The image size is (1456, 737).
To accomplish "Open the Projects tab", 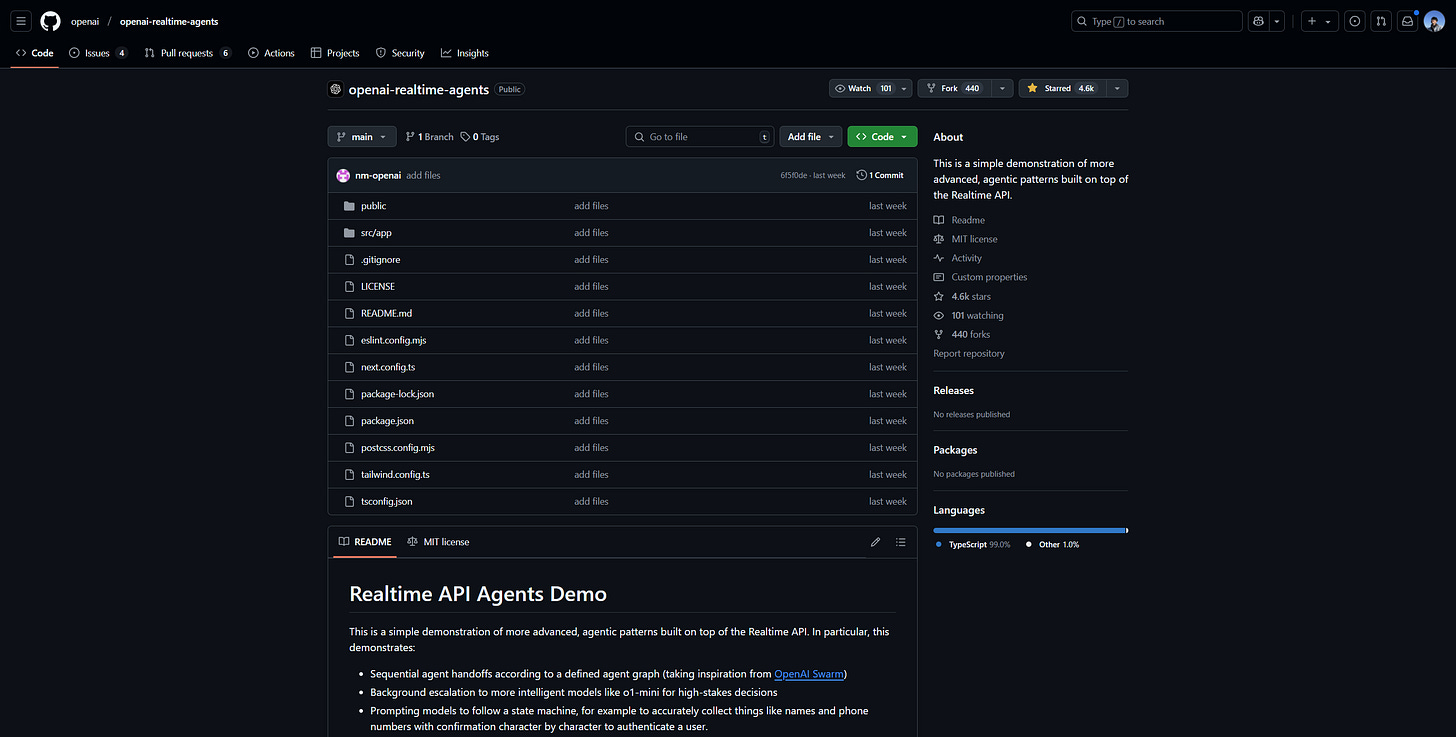I will [335, 53].
